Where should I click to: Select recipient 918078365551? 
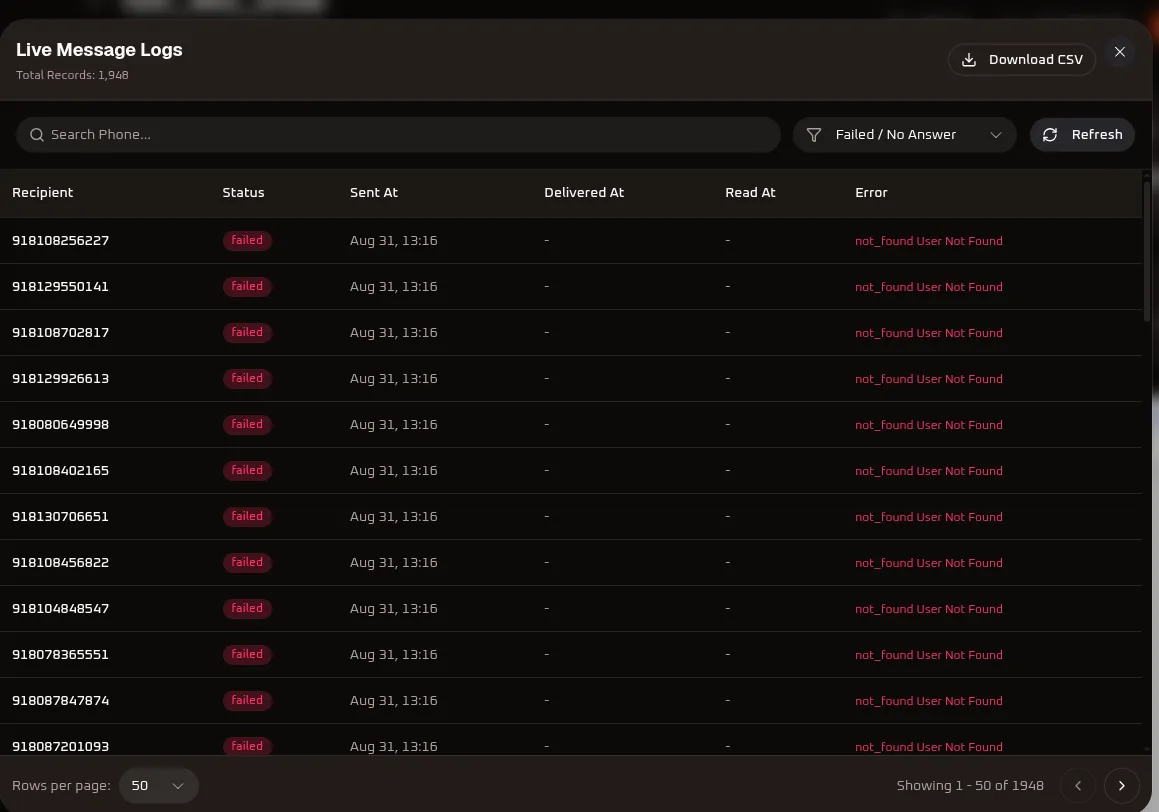coord(61,655)
